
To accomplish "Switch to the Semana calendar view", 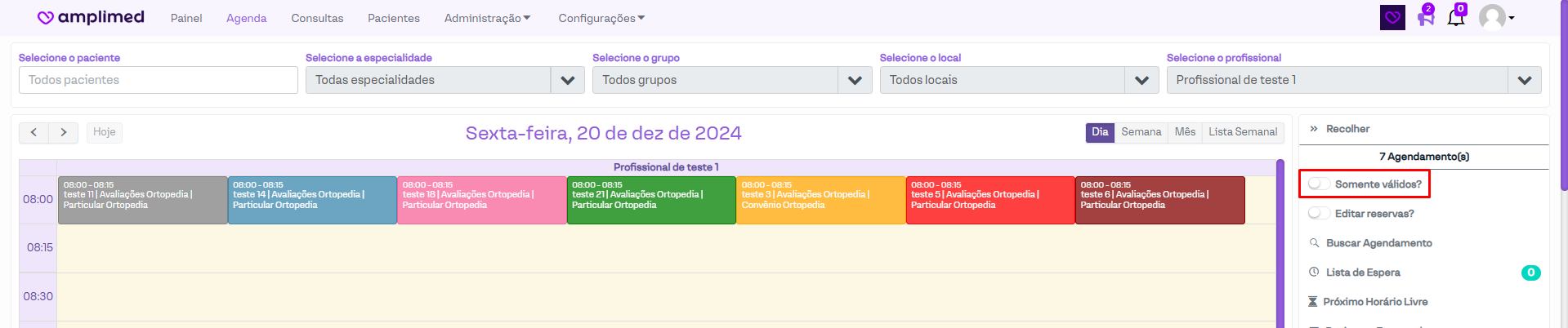I will (1141, 132).
